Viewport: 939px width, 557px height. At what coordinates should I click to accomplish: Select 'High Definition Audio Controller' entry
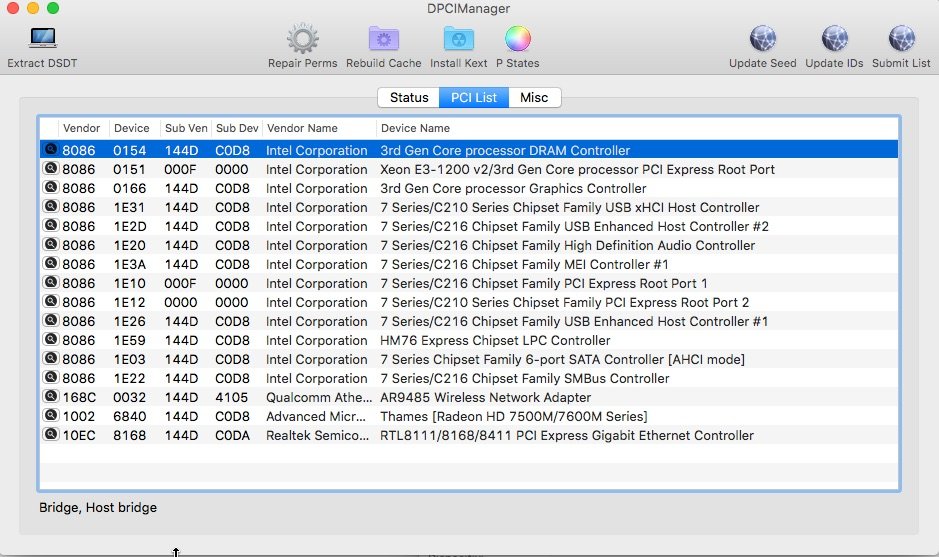(x=568, y=246)
